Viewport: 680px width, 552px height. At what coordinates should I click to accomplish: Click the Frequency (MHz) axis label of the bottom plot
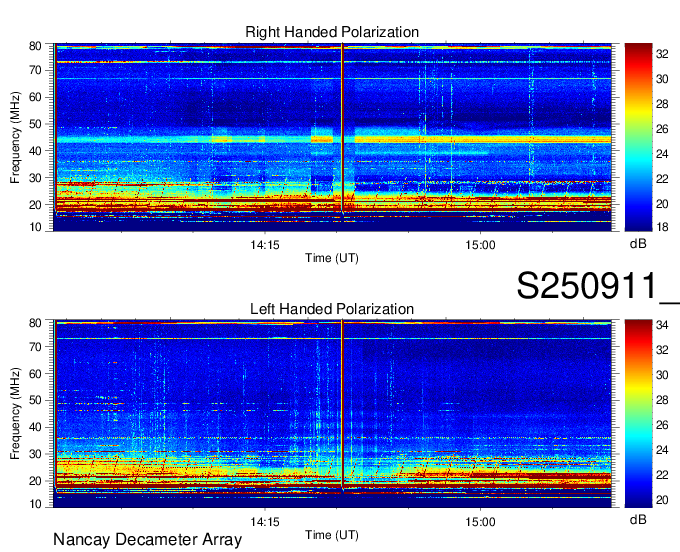(x=16, y=413)
